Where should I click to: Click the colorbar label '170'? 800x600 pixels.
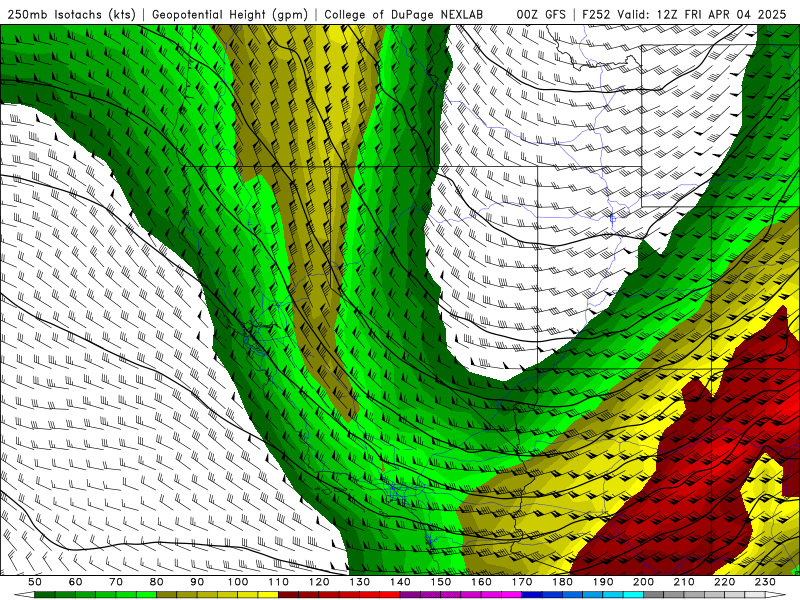521,582
